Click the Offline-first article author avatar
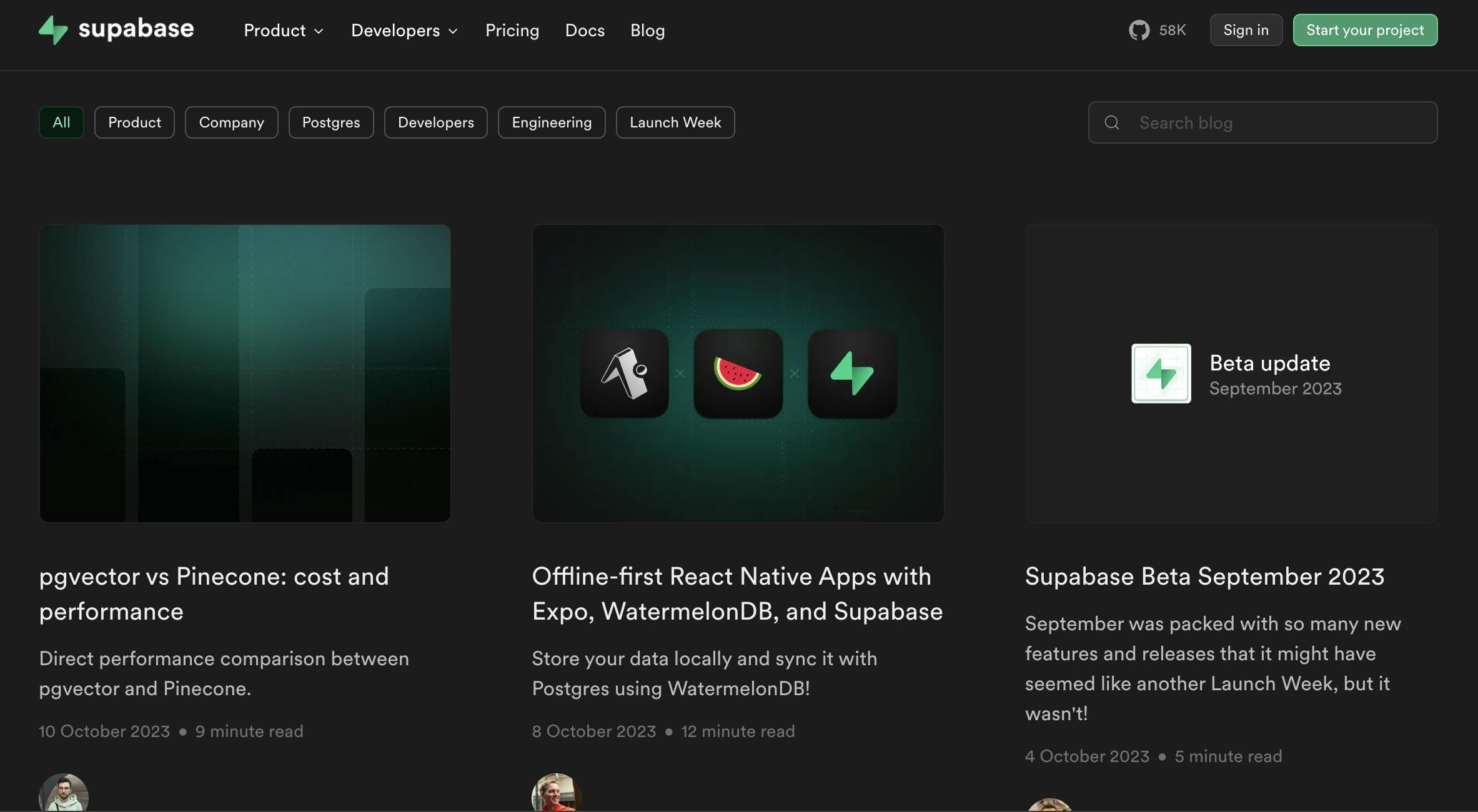The height and width of the screenshot is (812, 1478). 556,795
